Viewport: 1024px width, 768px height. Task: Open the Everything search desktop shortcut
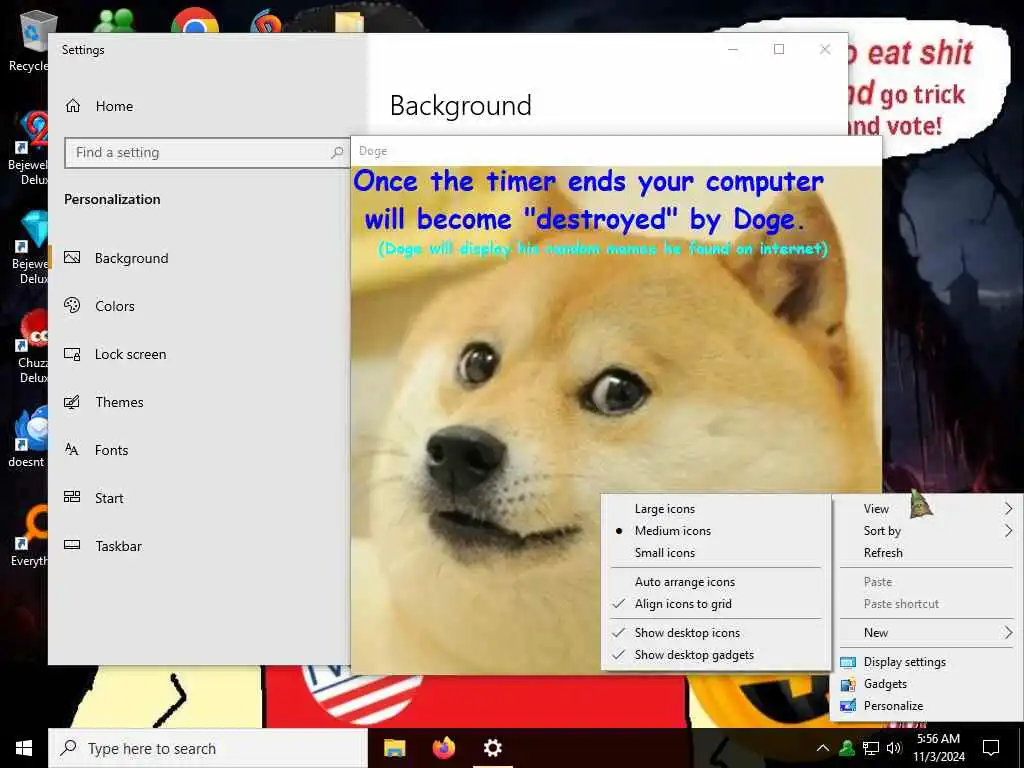(x=29, y=536)
